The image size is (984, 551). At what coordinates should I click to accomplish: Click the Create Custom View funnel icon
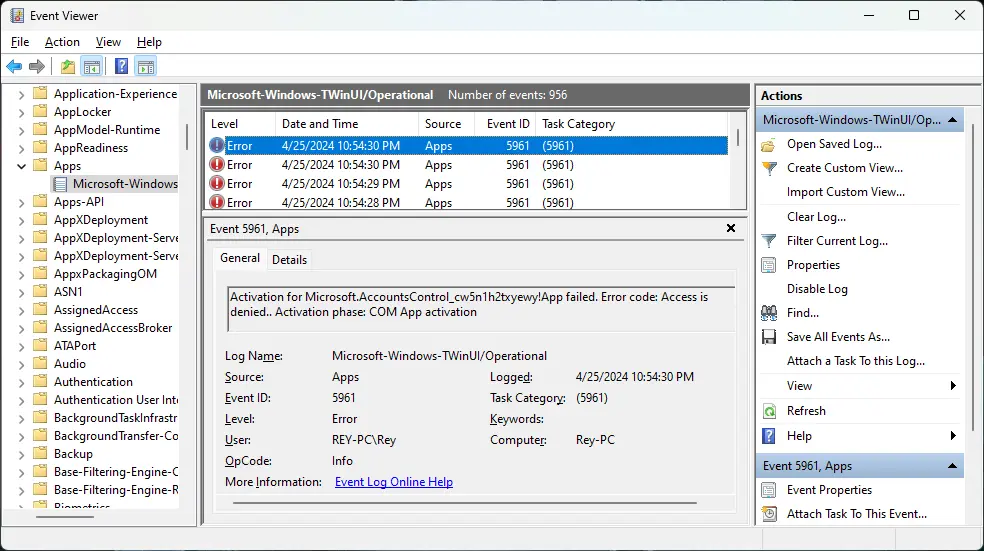(769, 168)
